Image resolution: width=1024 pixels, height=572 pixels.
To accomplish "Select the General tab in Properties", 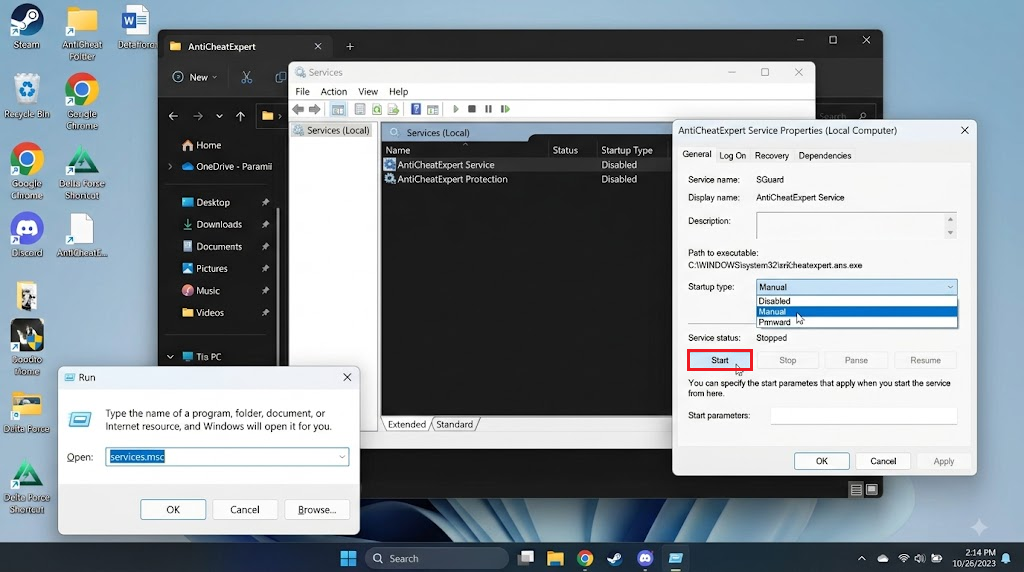I will tap(697, 154).
